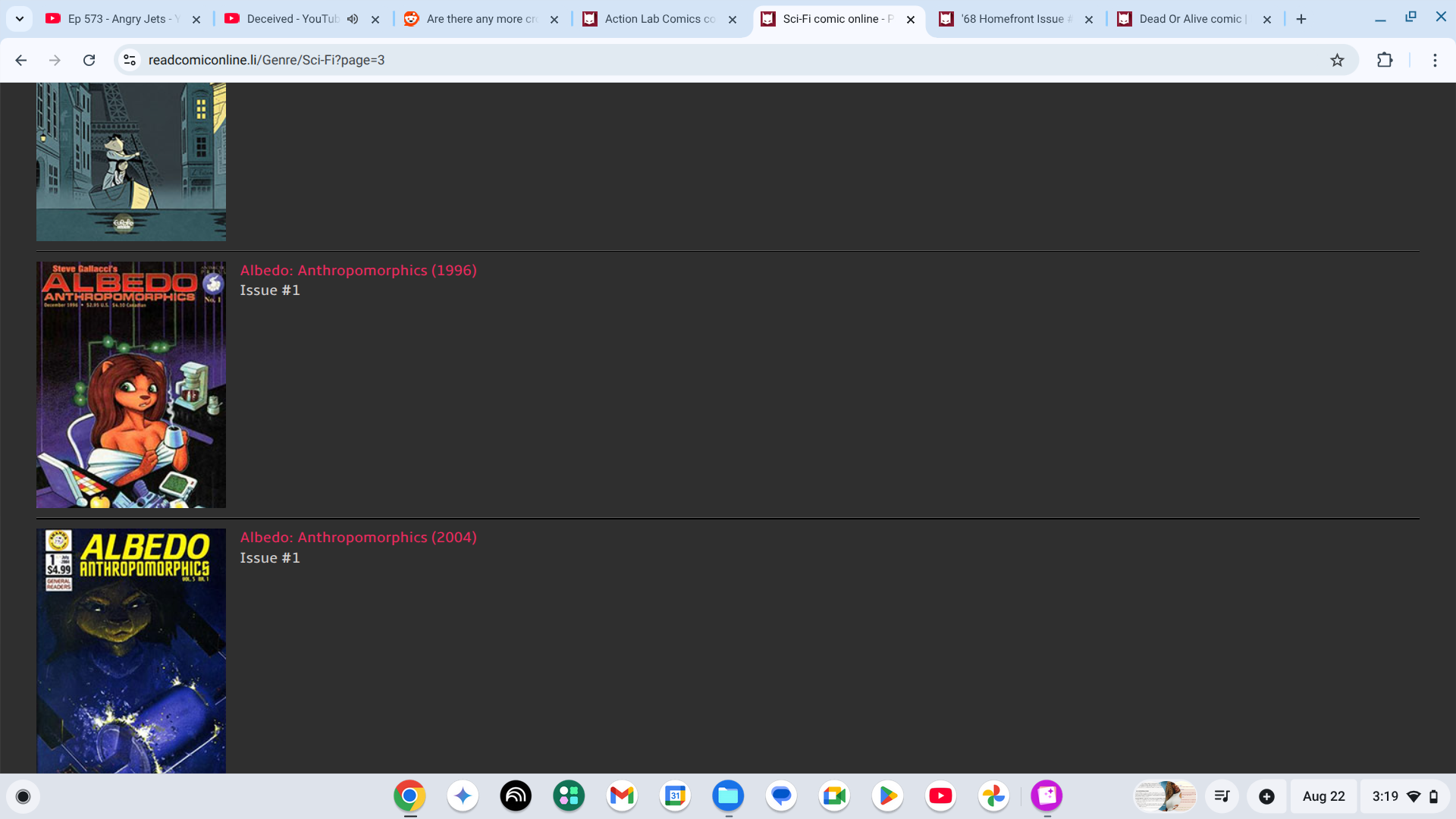The image size is (1456, 819).
Task: Open a new browser tab
Action: coord(1301,19)
